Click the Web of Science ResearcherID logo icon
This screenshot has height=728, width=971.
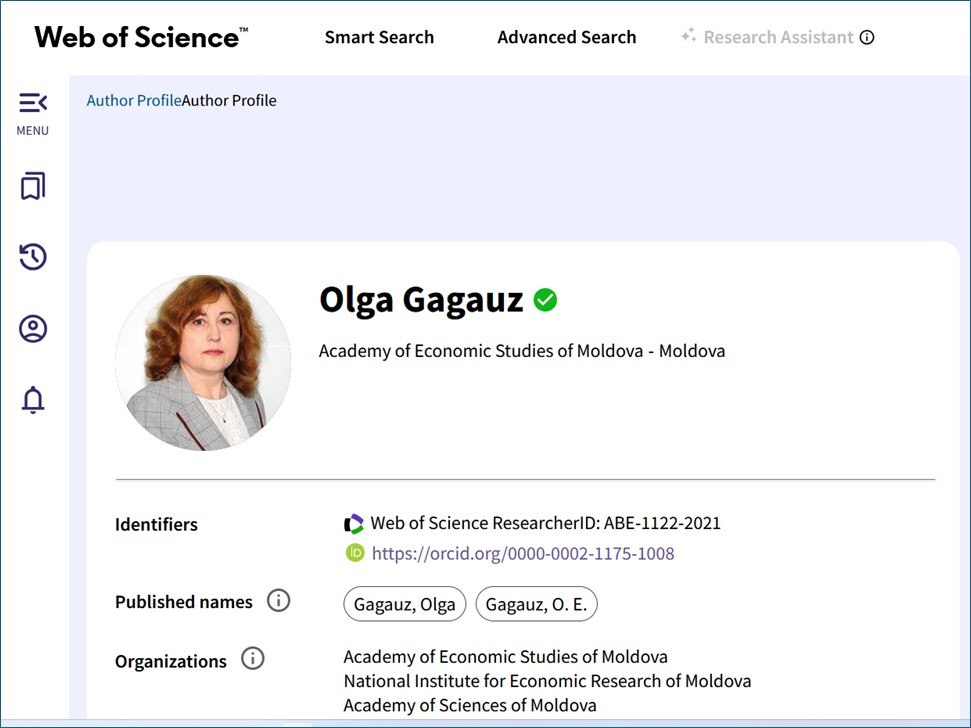pos(354,524)
